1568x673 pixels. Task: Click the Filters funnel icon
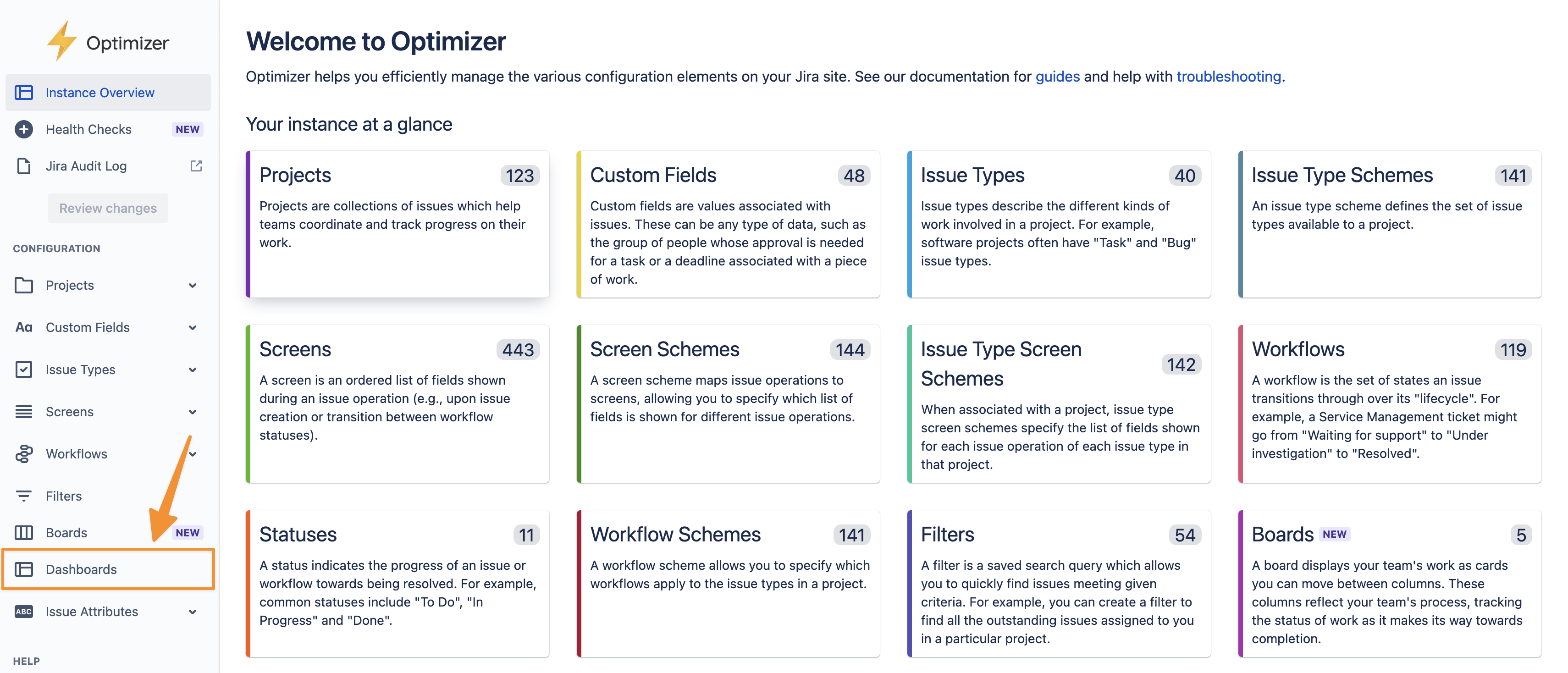point(24,495)
